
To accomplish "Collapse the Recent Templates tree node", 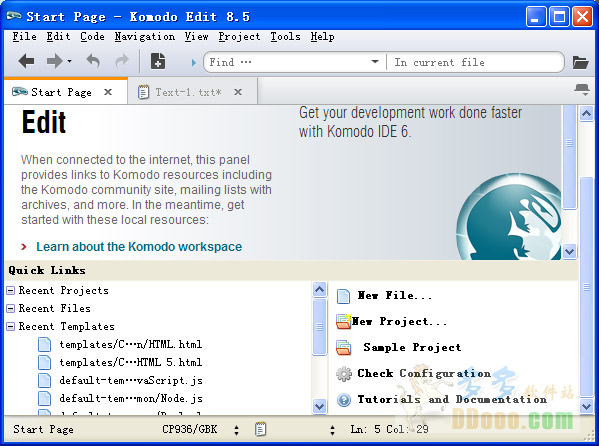I will pos(11,326).
